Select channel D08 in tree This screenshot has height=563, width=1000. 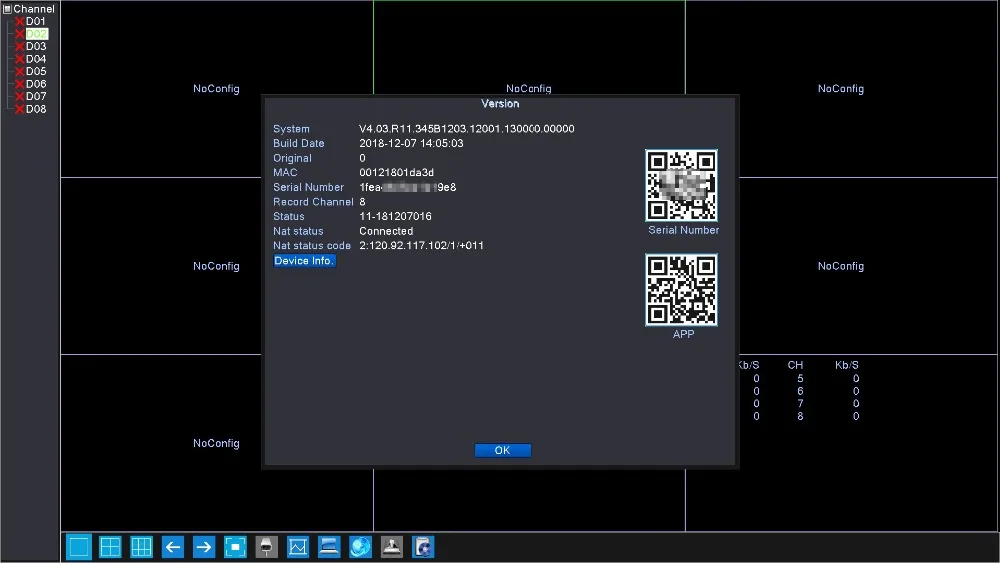pos(36,109)
